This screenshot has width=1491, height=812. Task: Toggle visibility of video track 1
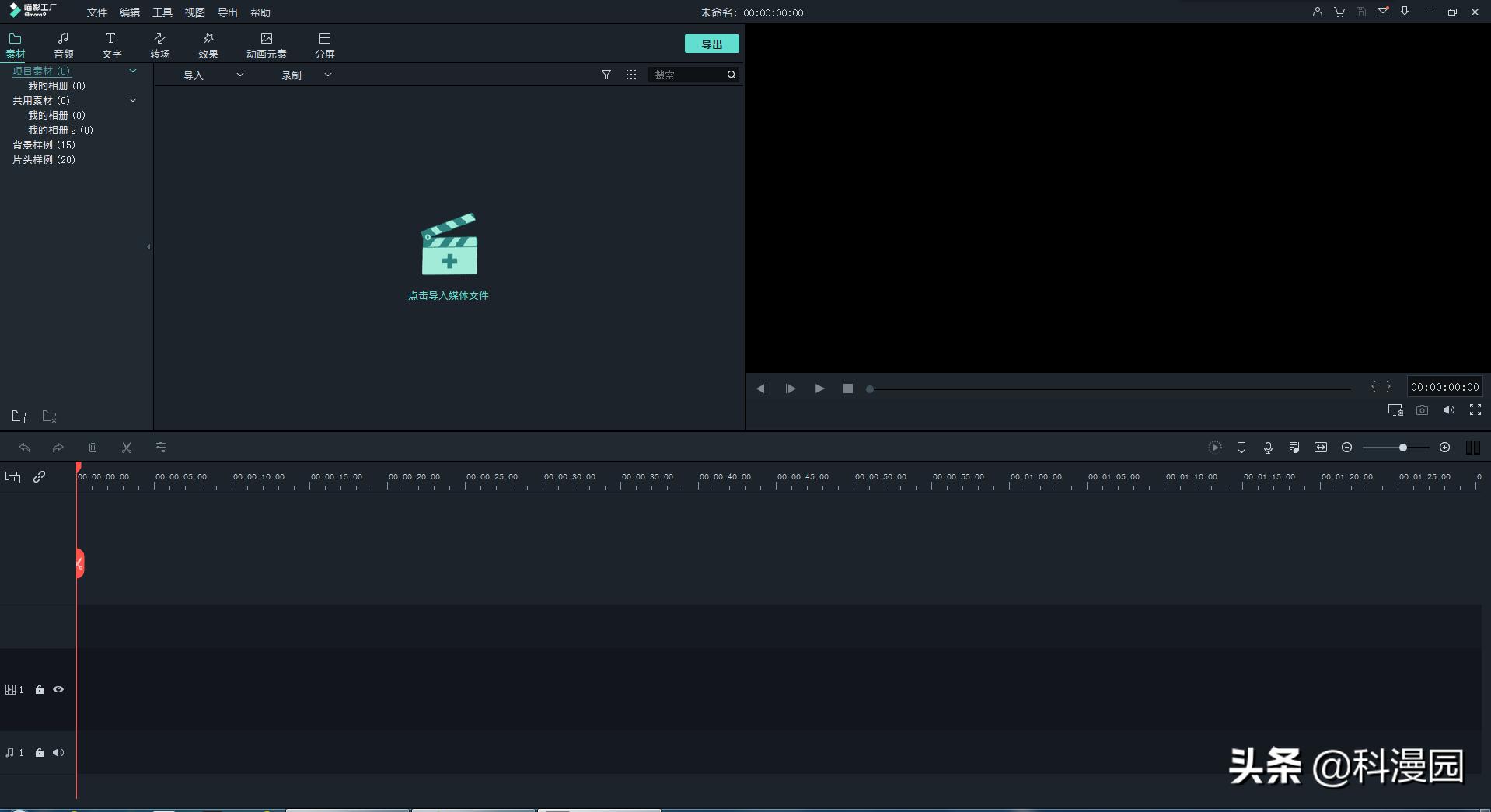coord(58,689)
